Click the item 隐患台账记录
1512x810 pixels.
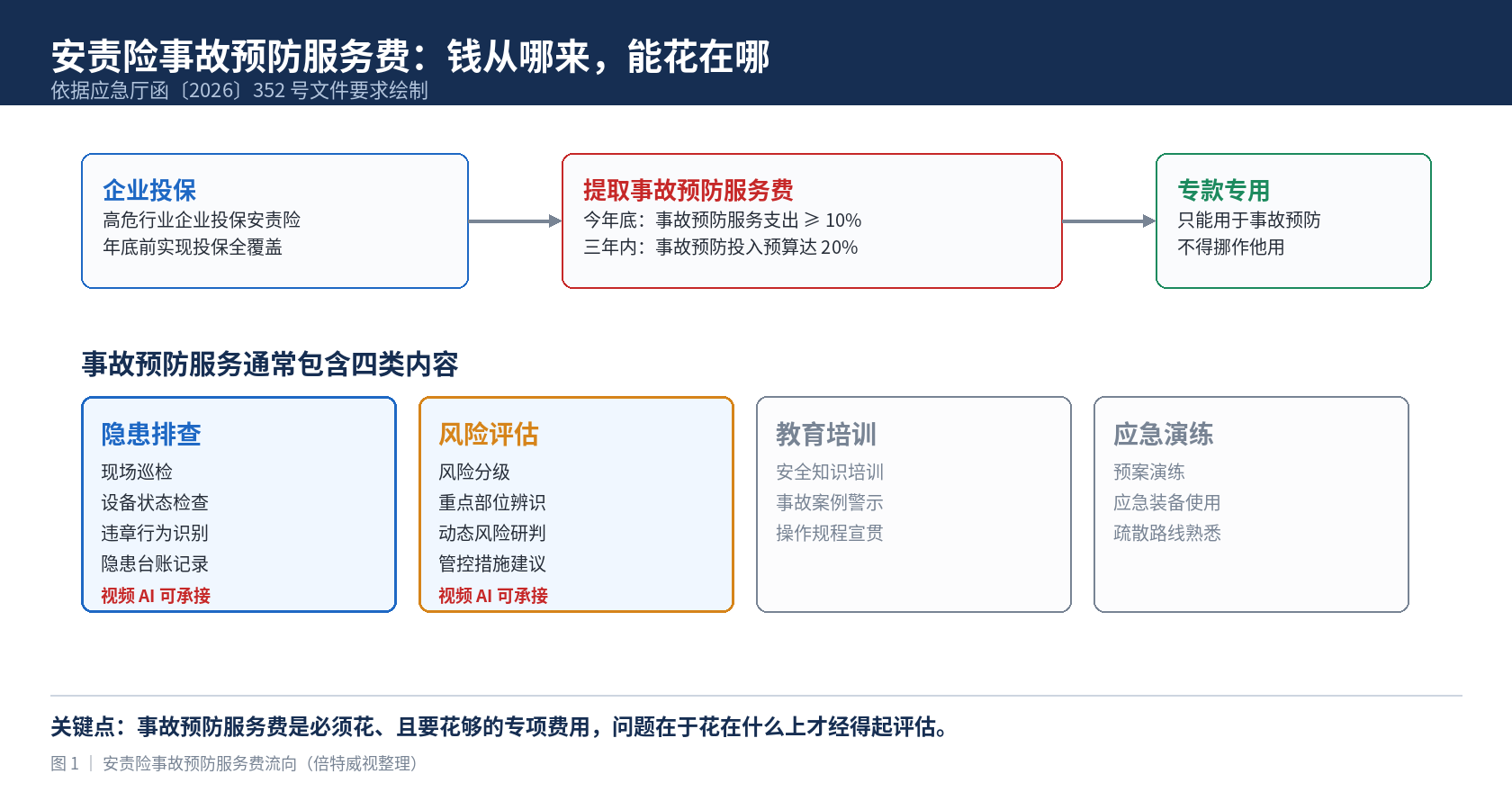pos(155,563)
